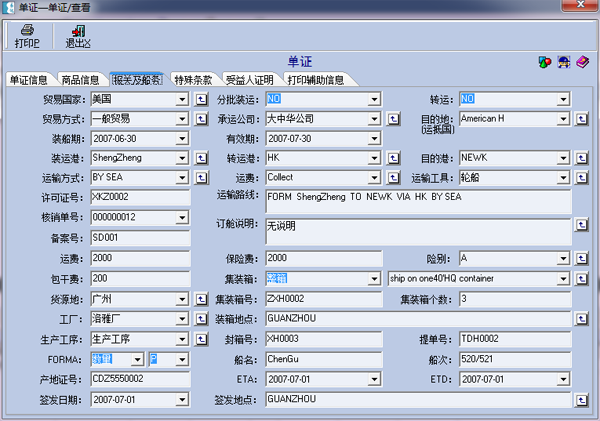This screenshot has width=600, height=421.
Task: Click the lookup icon next to 承运公司
Action: tap(394, 119)
